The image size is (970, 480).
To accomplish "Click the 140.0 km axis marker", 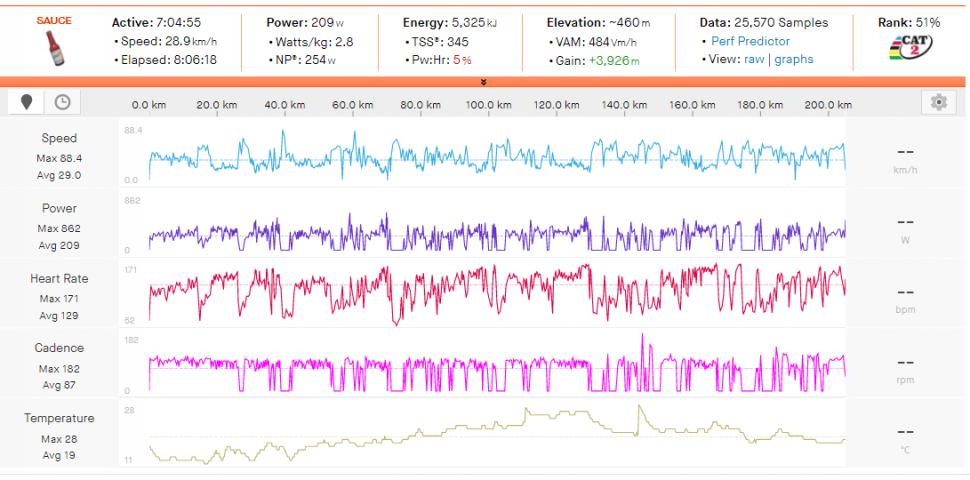I will [x=624, y=105].
